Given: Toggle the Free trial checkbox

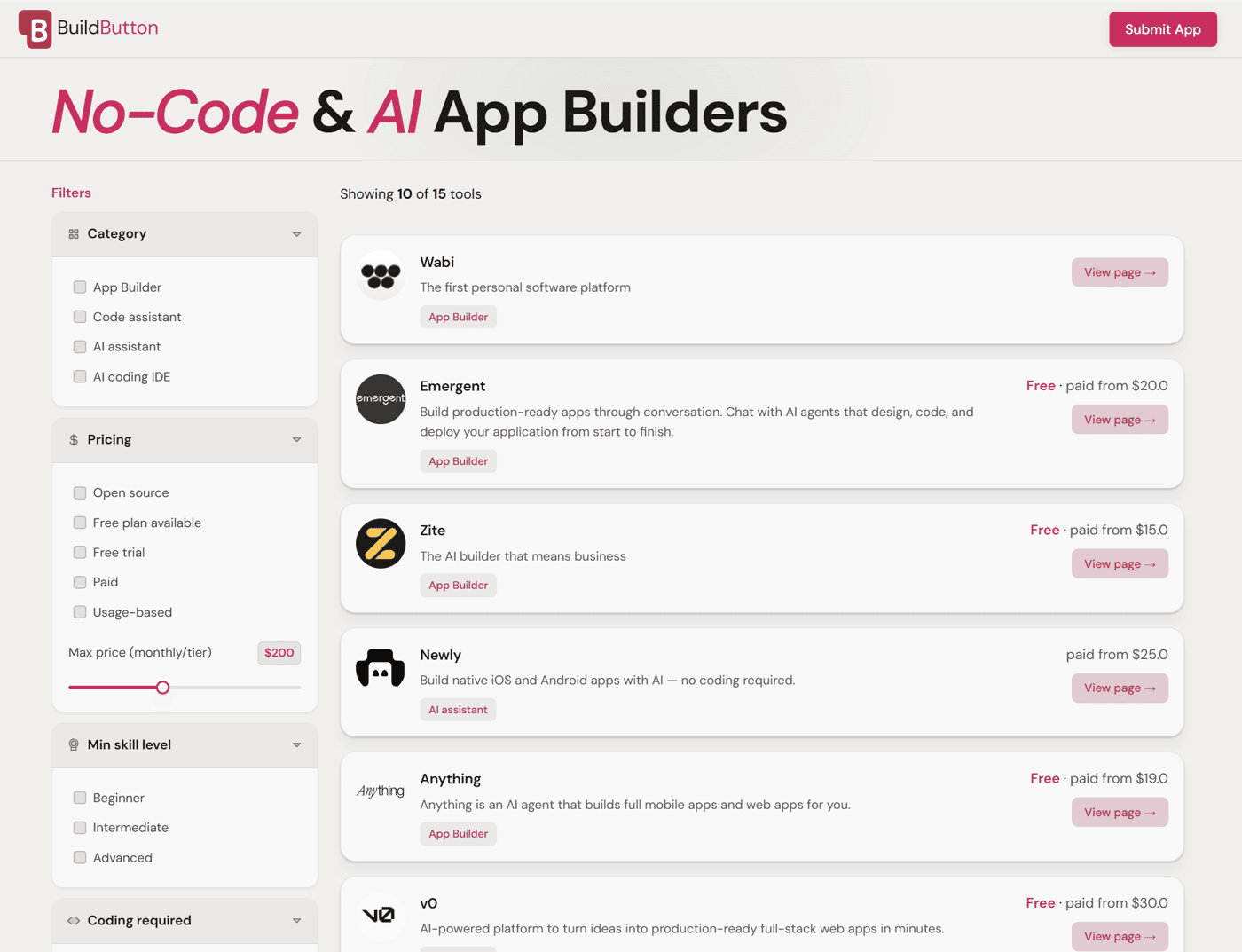Looking at the screenshot, I should (x=80, y=552).
